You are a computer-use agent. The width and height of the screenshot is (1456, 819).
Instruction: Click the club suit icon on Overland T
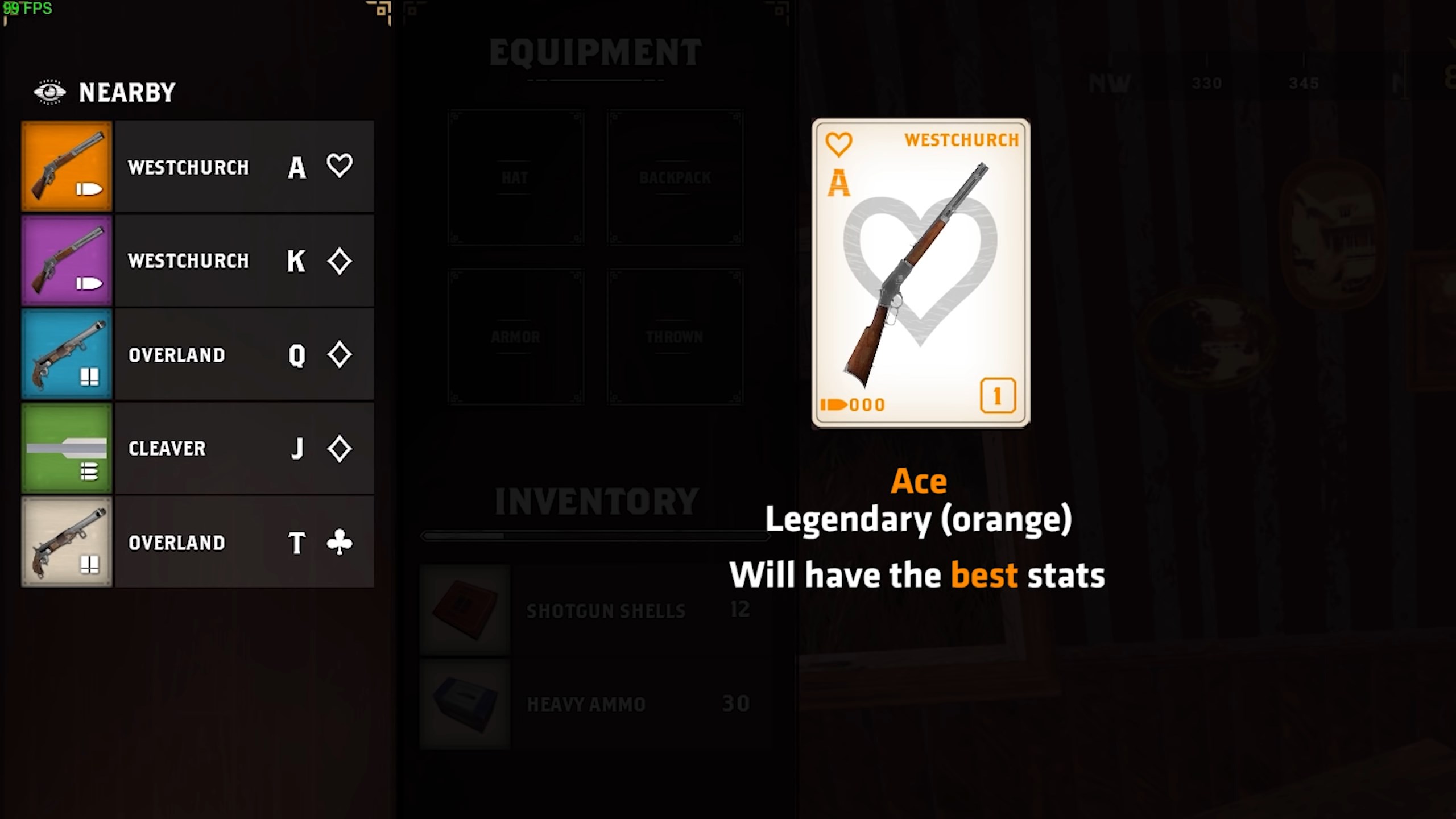(340, 543)
